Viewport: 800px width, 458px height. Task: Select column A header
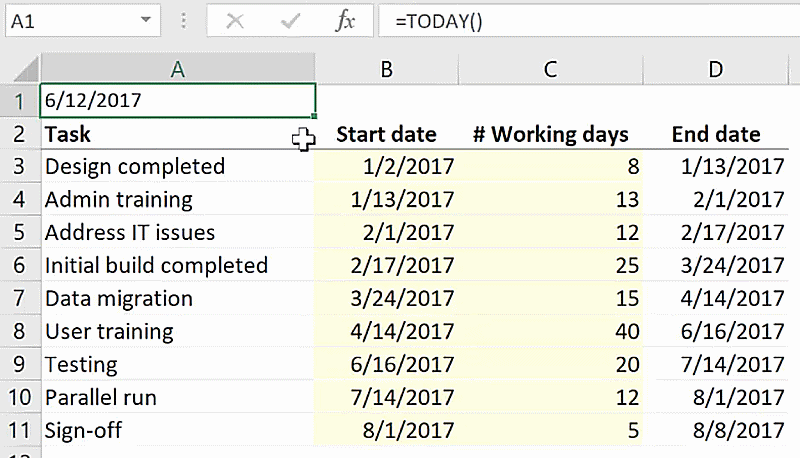(177, 68)
